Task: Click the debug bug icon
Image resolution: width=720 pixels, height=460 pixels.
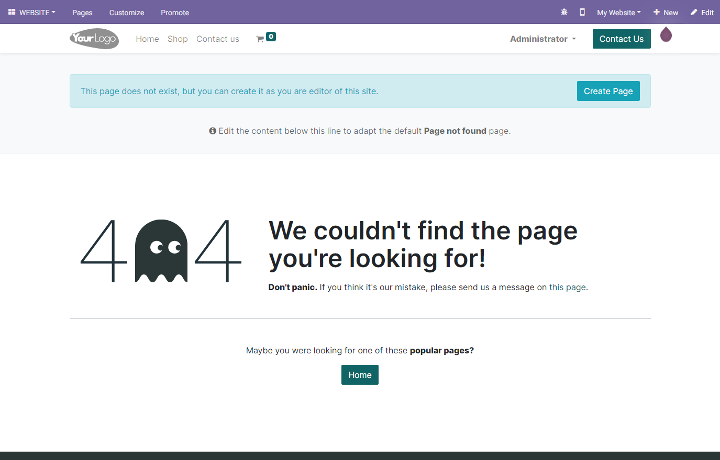Action: (564, 12)
